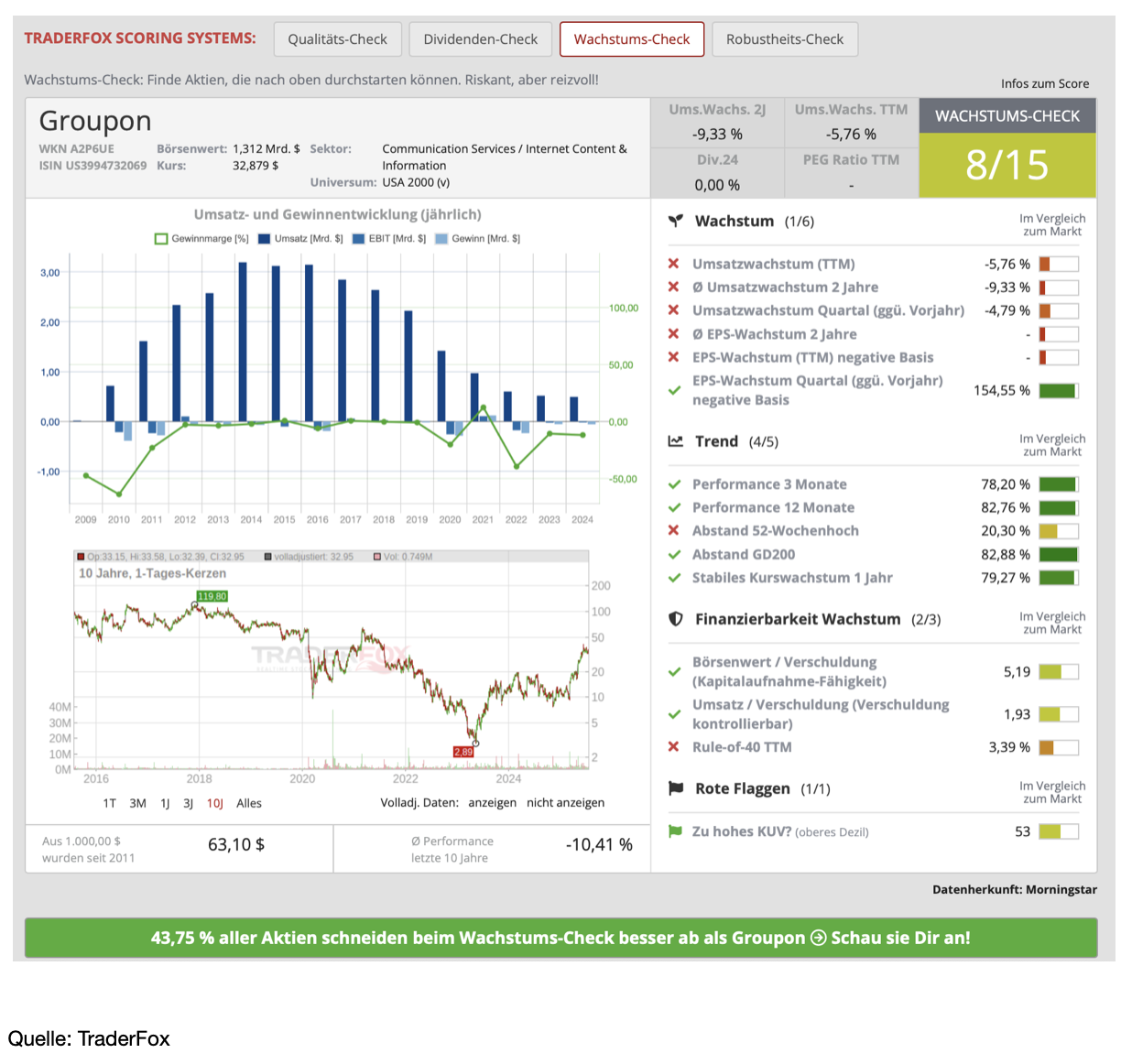Screen dimensions: 1121x1064
Task: Click the Div.24 value 0,00 %
Action: [717, 185]
